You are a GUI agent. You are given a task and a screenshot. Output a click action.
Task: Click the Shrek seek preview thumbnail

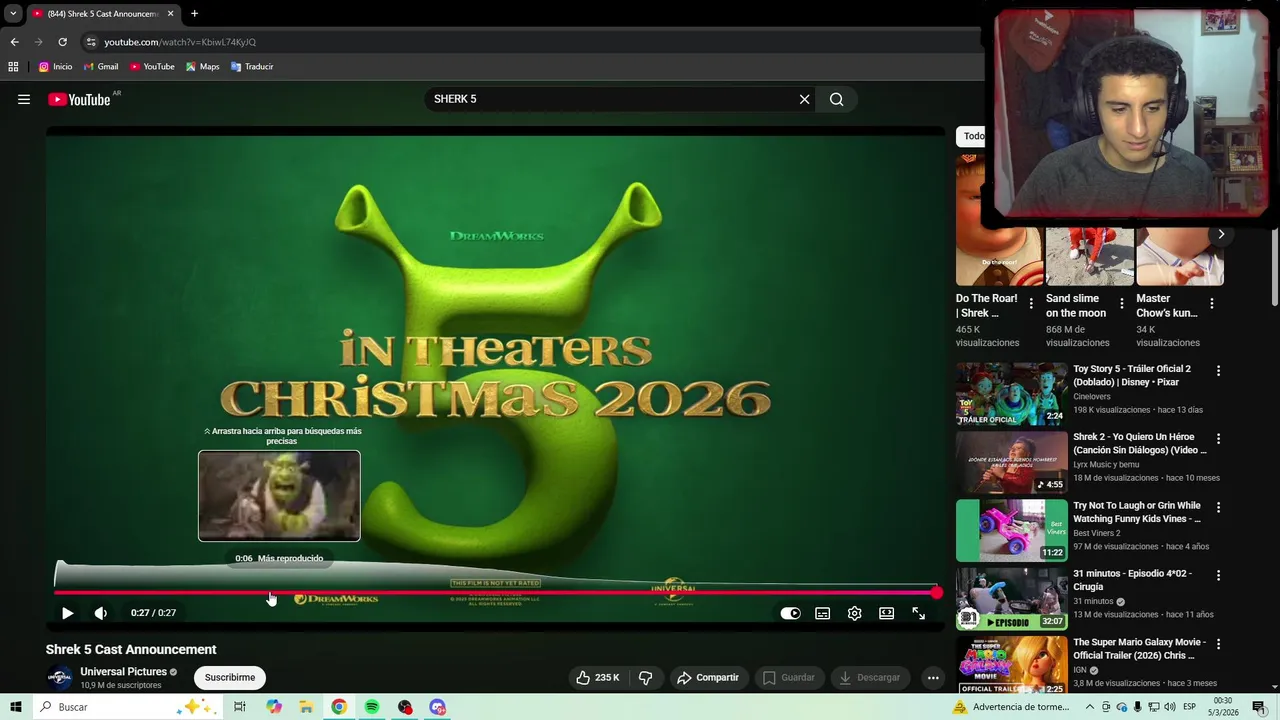(279, 496)
